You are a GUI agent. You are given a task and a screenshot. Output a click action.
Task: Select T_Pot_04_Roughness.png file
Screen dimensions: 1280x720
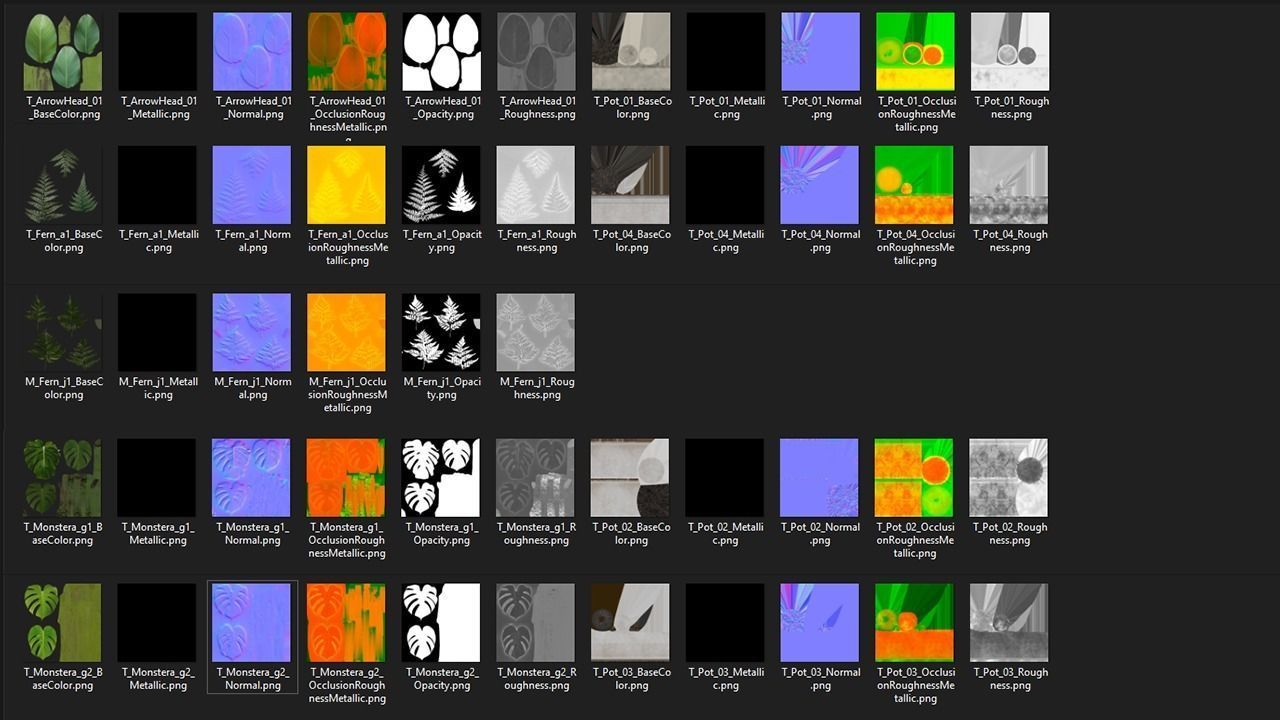(x=1010, y=185)
